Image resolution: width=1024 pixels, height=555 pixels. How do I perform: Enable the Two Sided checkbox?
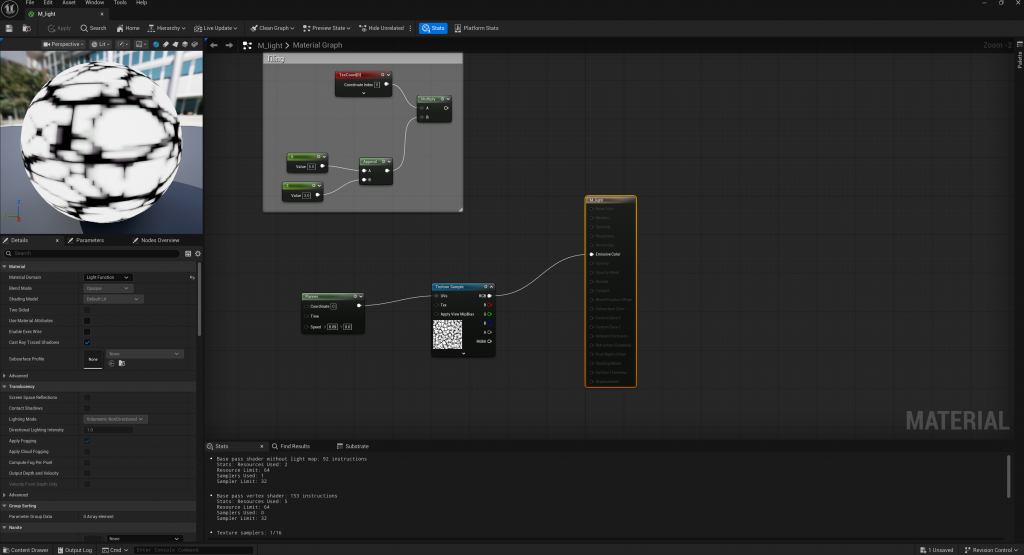click(87, 310)
